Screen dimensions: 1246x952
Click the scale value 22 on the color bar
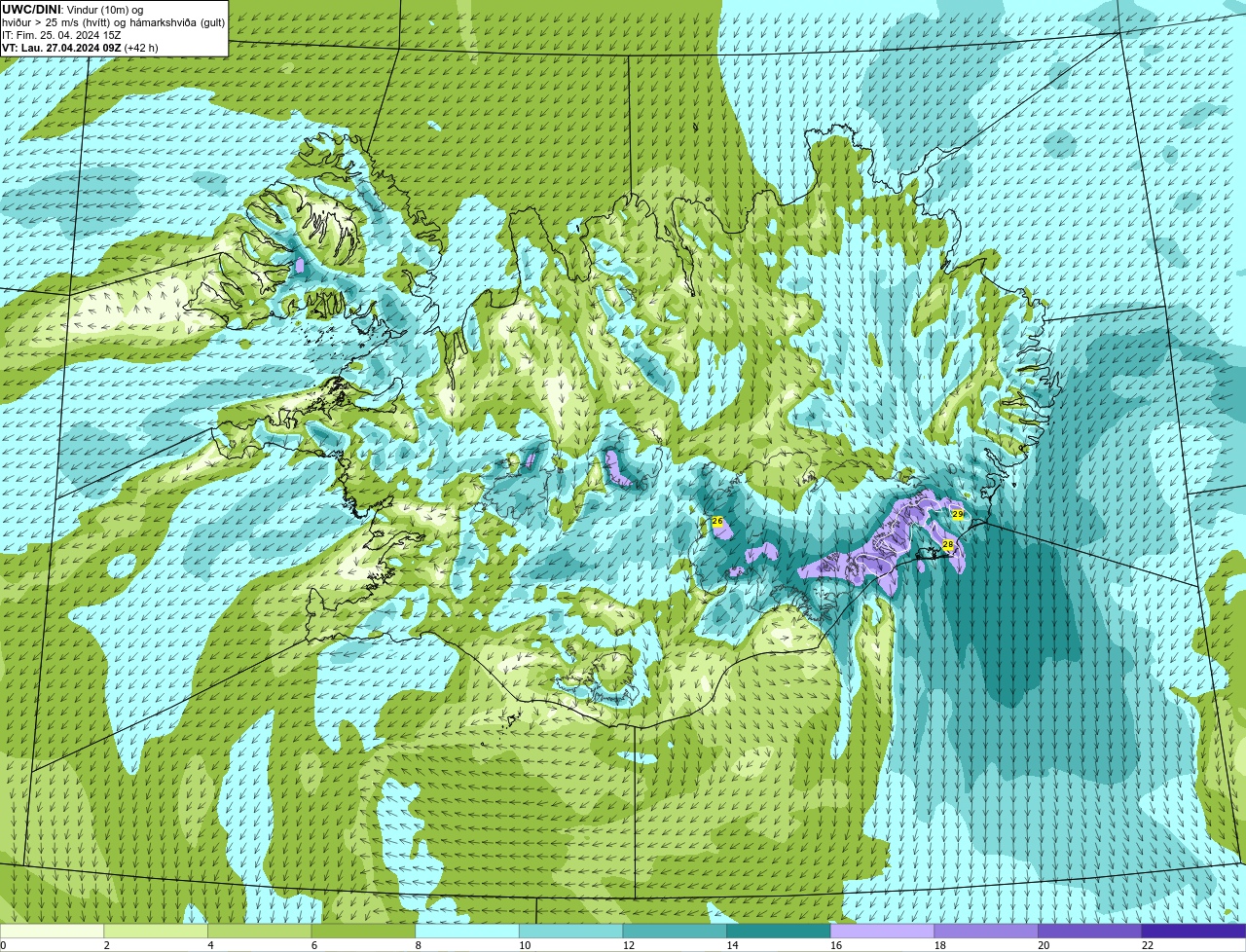[1148, 945]
